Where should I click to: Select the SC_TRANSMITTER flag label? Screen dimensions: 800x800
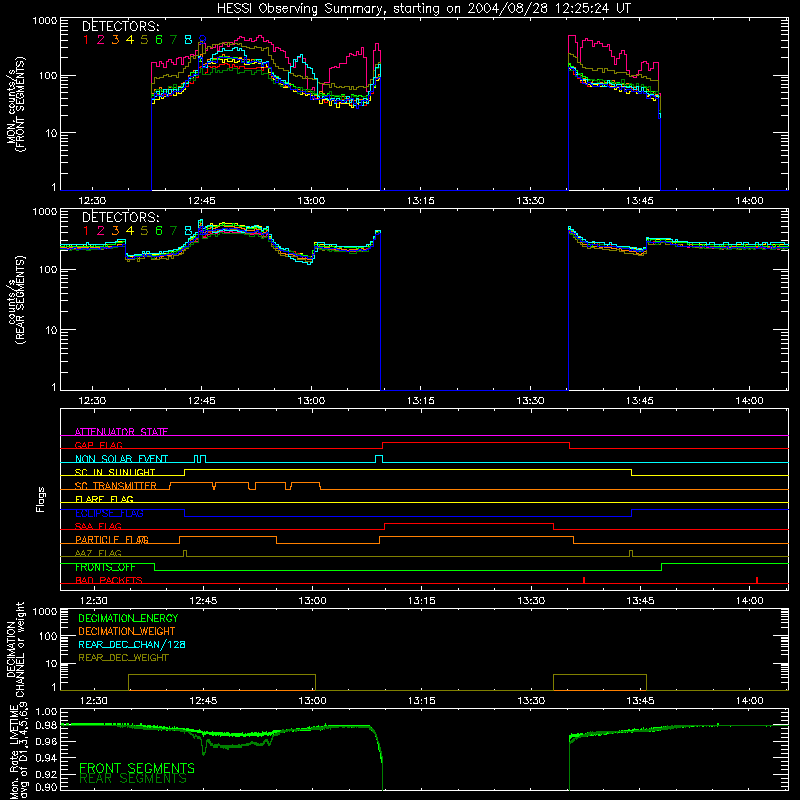coord(116,486)
